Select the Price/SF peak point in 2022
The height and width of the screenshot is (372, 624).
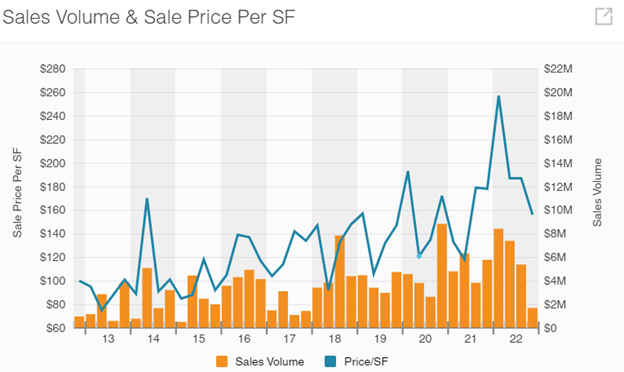pos(499,96)
